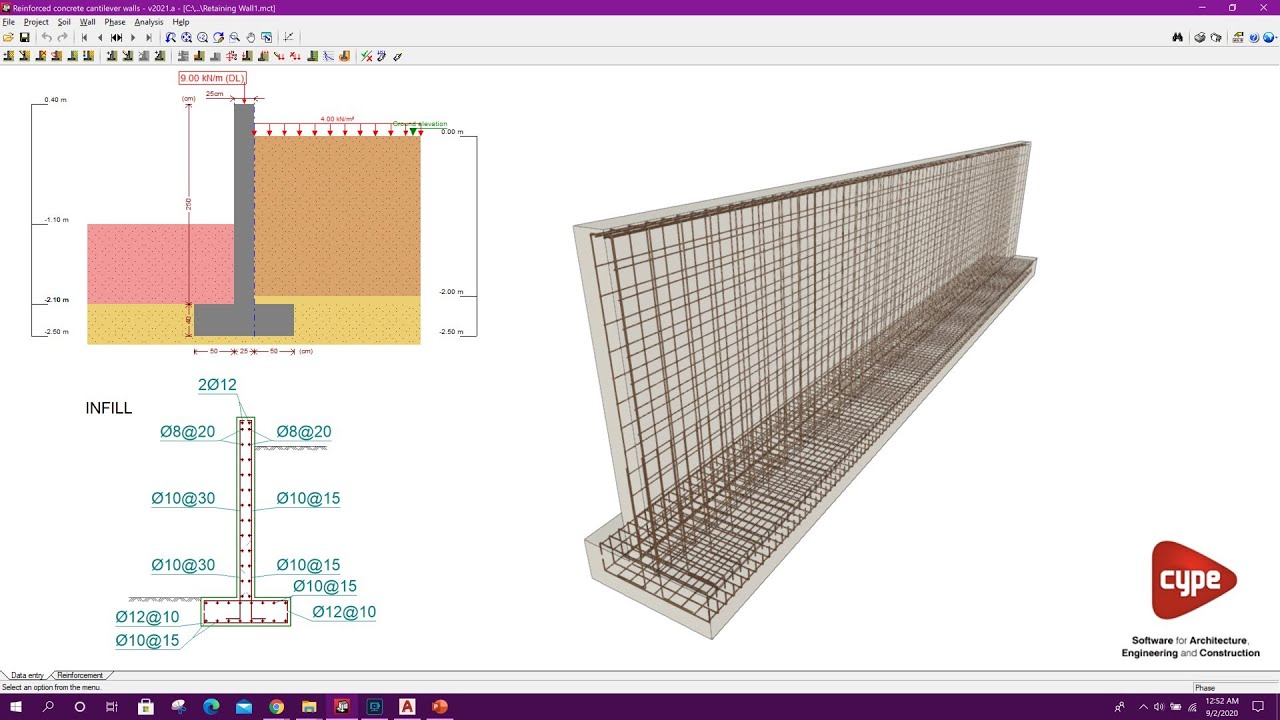Click the printer icon to print
The width and height of the screenshot is (1280, 720).
[x=1199, y=37]
